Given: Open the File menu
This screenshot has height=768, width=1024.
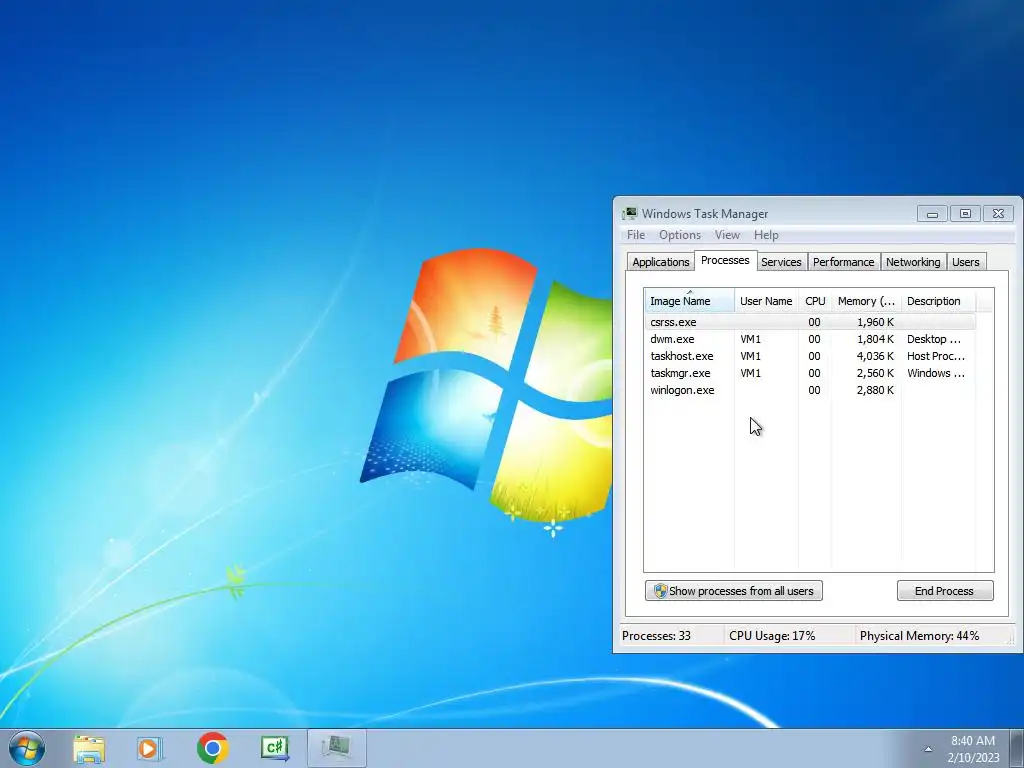Looking at the screenshot, I should [635, 235].
